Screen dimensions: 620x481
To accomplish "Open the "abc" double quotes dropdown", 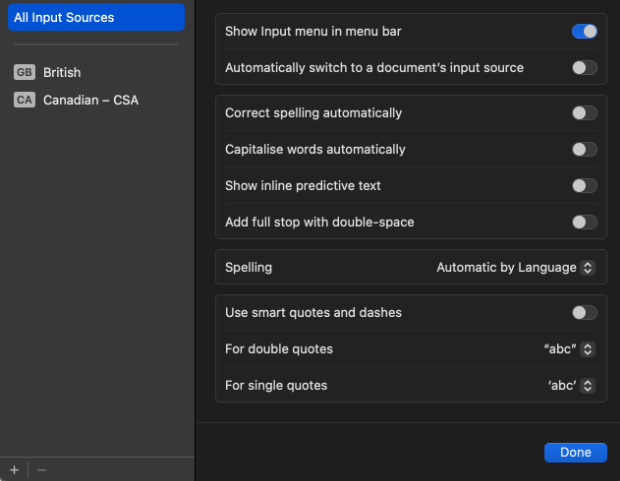I will tap(569, 349).
